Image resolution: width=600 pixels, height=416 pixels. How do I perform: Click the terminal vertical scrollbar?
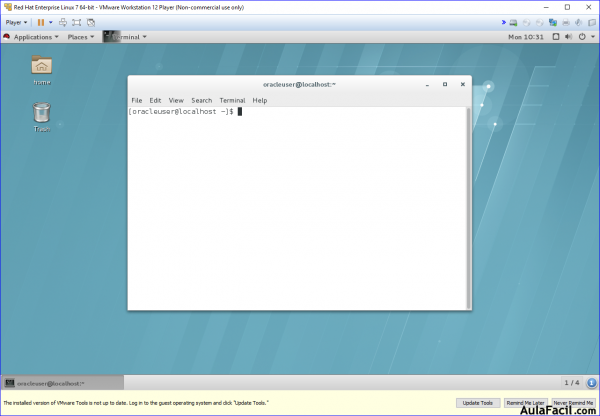(469, 208)
